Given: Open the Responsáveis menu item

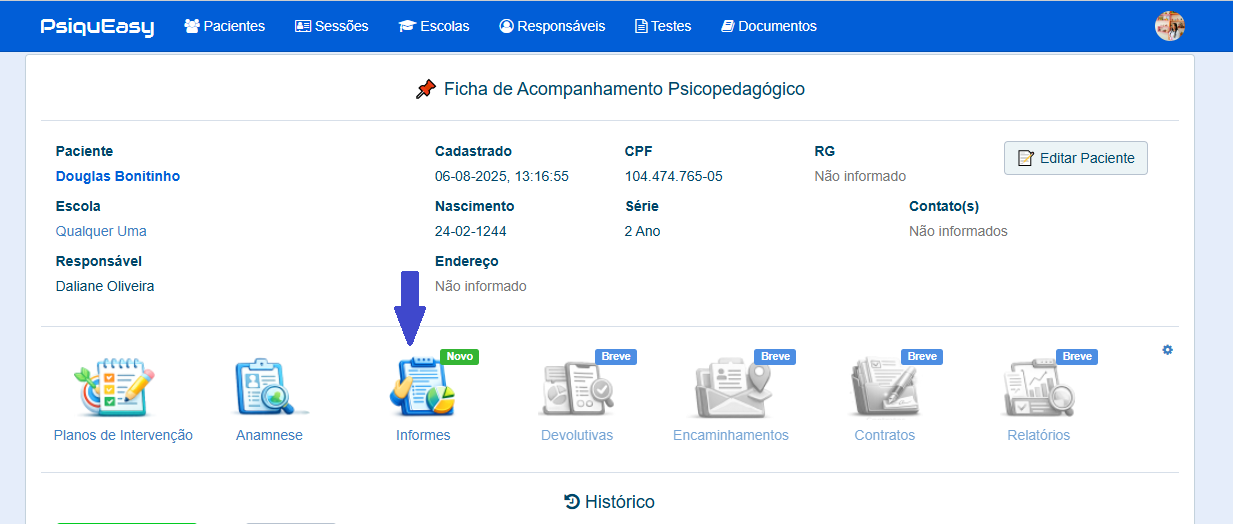Looking at the screenshot, I should [x=552, y=26].
